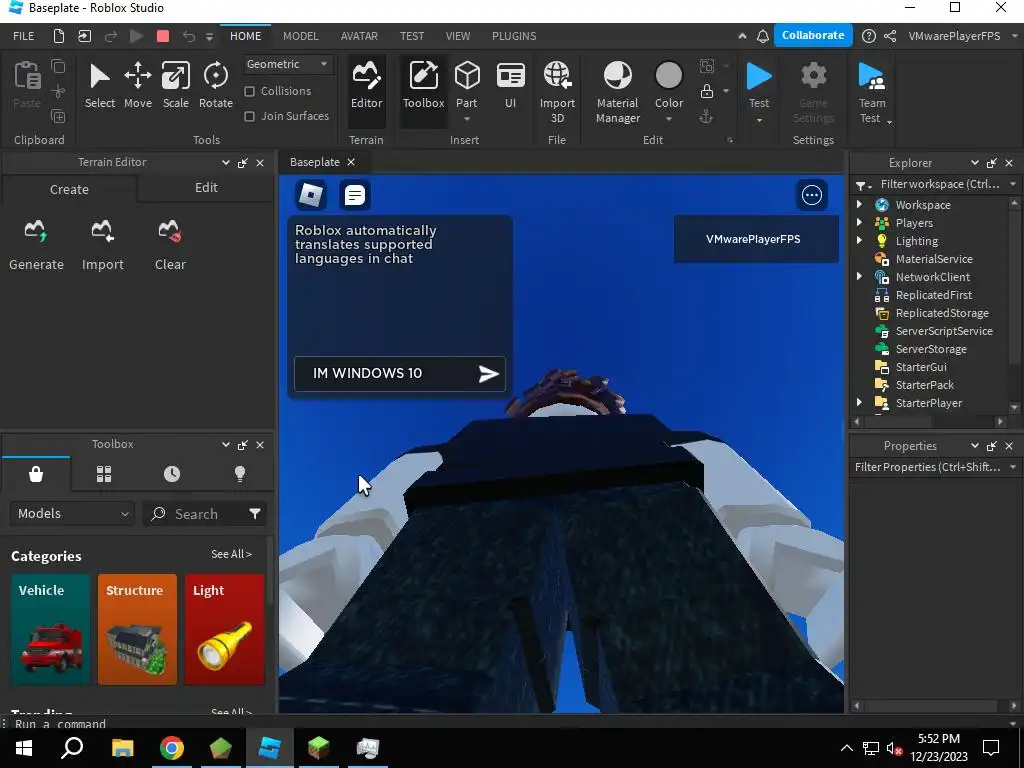Click Import terrain

tap(103, 246)
